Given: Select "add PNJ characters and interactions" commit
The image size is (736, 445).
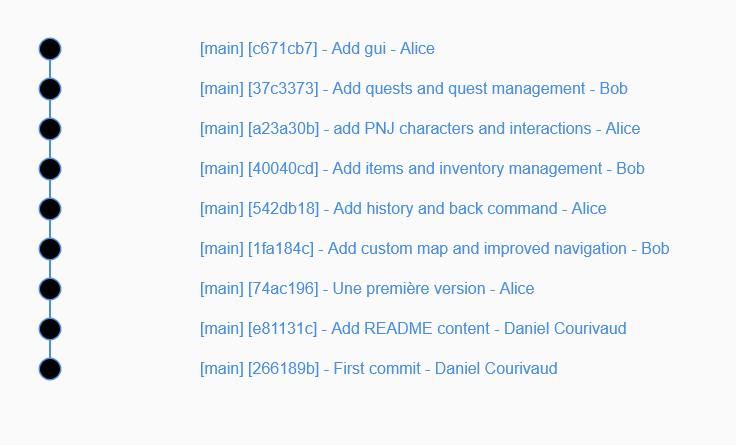Looking at the screenshot, I should 420,128.
